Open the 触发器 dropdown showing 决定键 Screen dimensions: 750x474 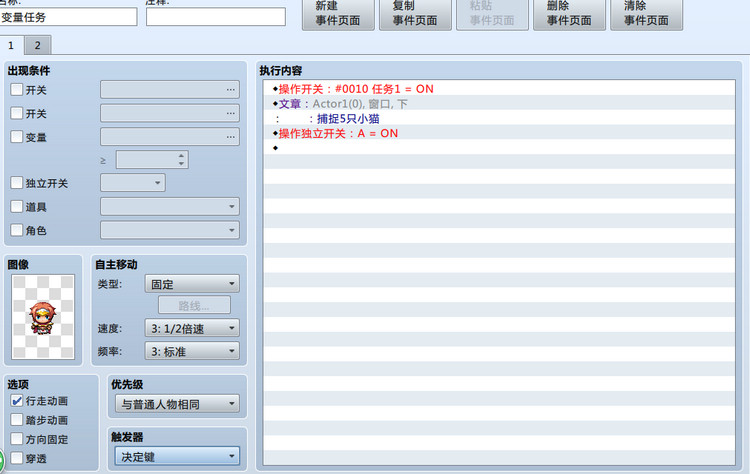click(x=177, y=457)
